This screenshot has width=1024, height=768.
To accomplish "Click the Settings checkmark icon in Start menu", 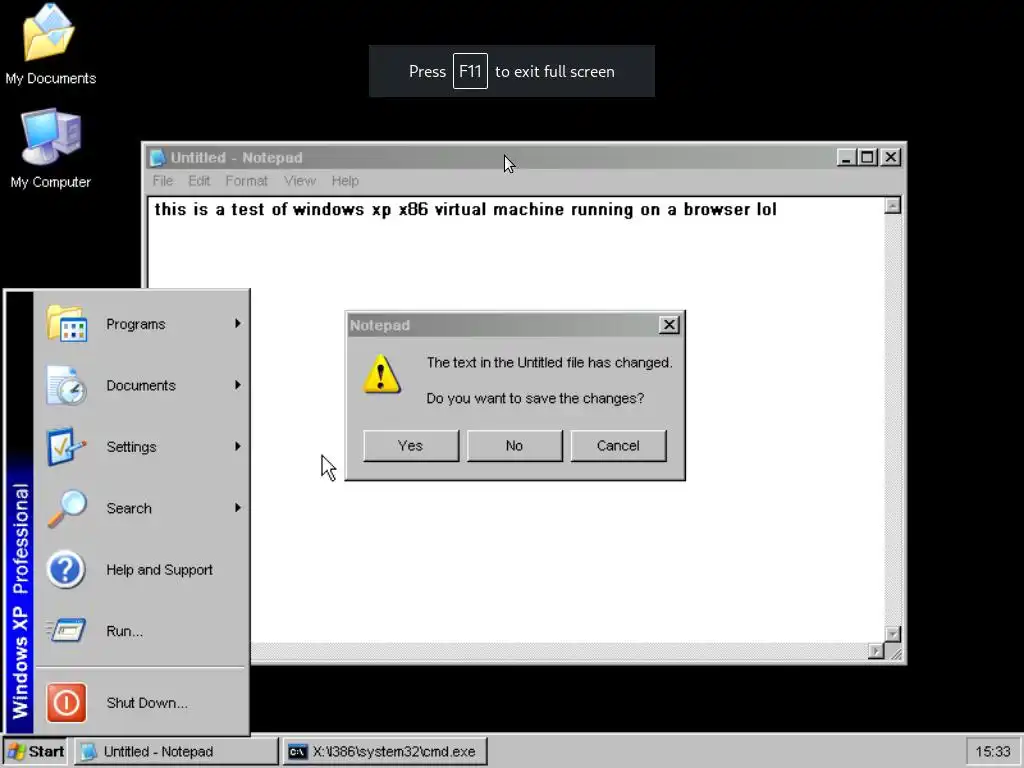I will [x=67, y=447].
